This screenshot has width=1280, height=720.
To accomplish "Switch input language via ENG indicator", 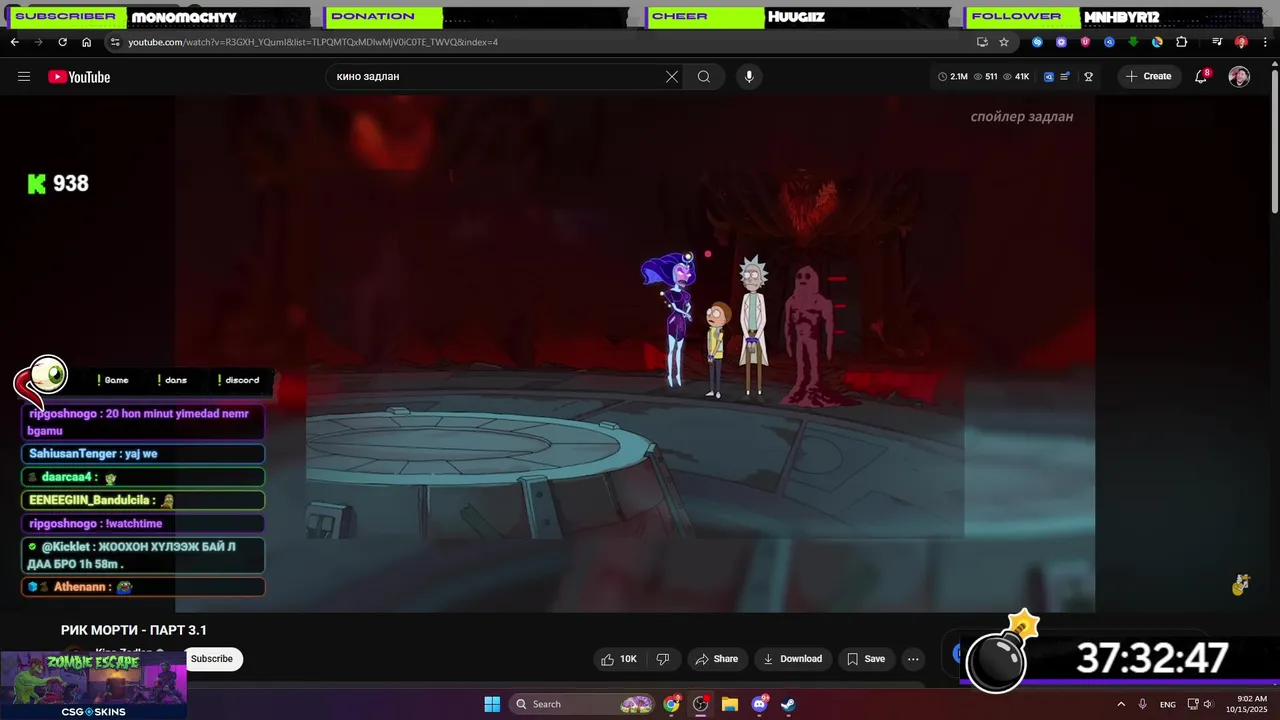I will click(x=1168, y=705).
